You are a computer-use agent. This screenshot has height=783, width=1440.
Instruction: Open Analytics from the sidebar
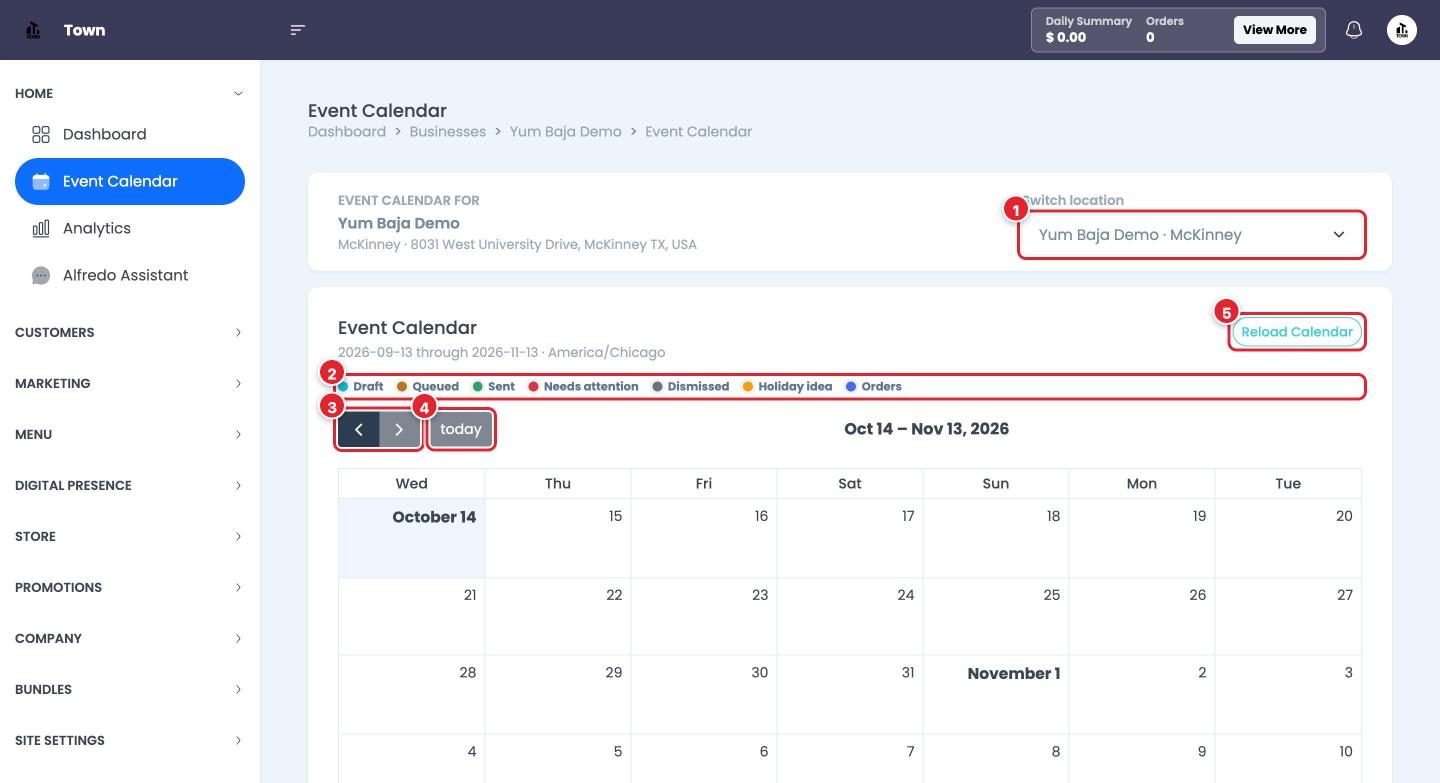pos(130,228)
